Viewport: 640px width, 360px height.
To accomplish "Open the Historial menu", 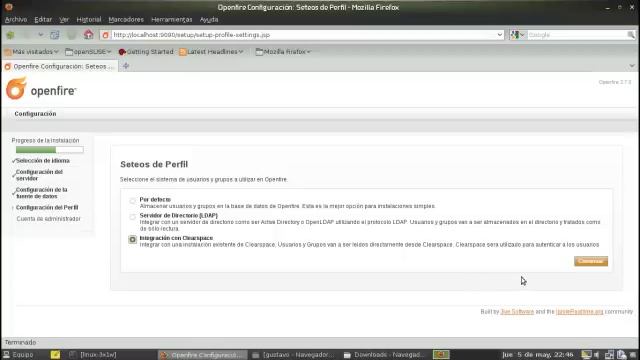I will point(89,20).
